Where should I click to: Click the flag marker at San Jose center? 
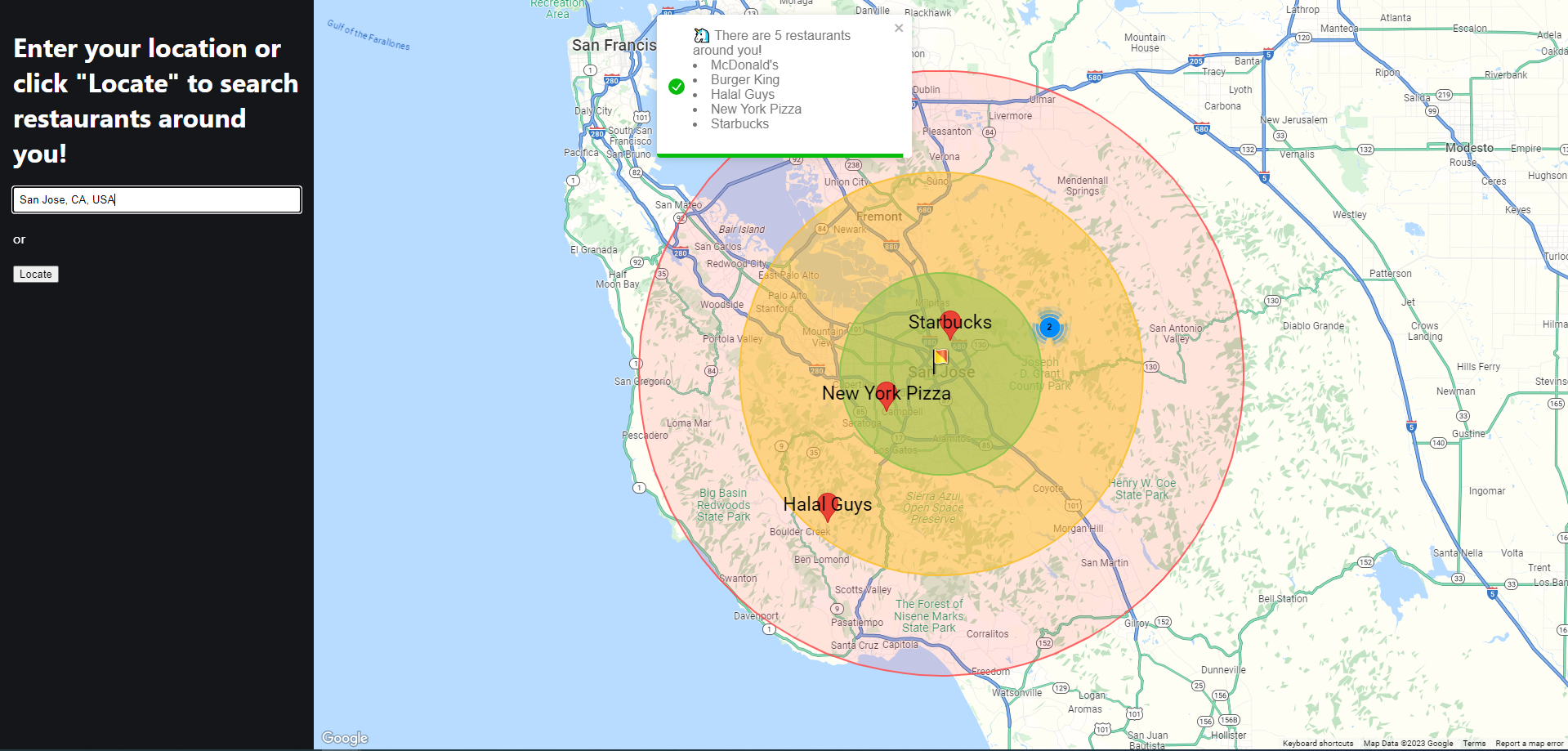[940, 360]
